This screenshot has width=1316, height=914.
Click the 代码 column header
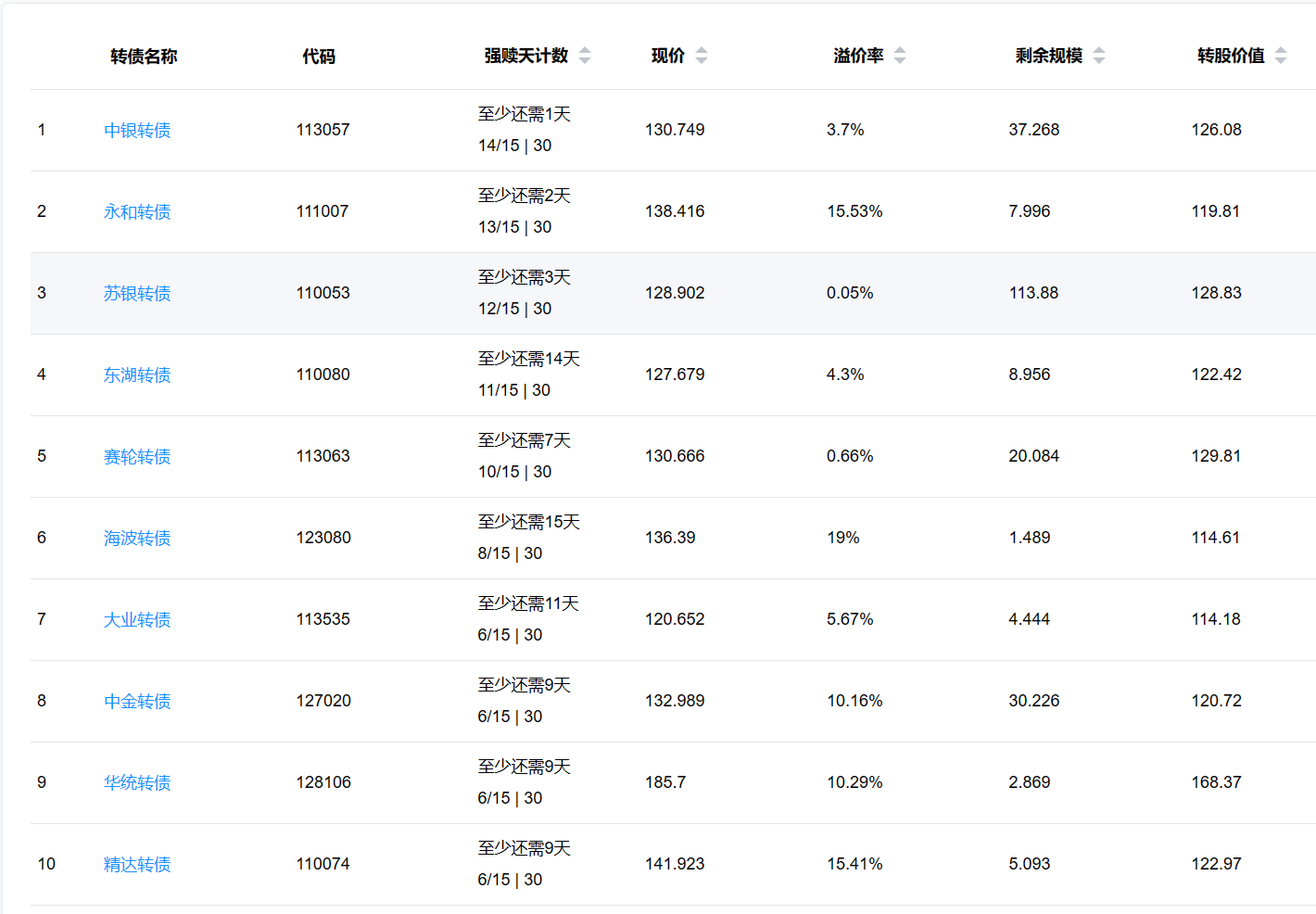[319, 57]
